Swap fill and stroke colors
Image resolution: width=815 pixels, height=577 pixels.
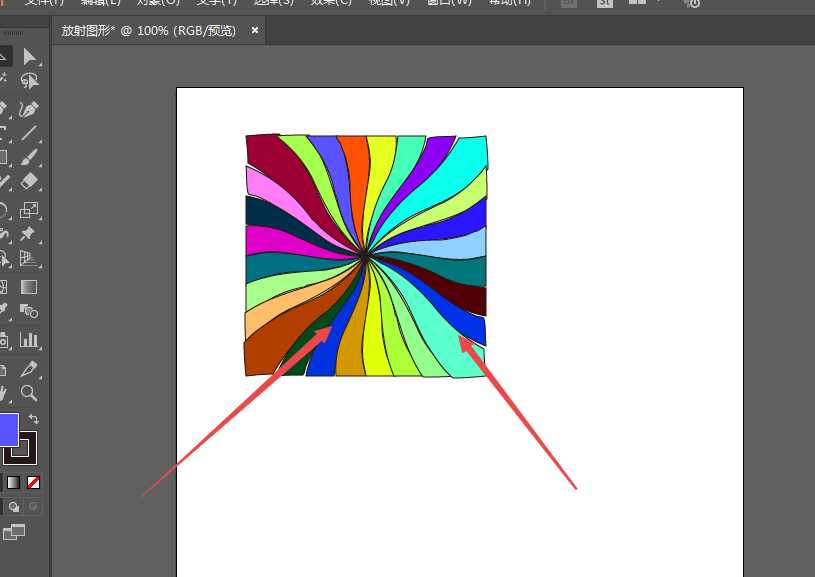(34, 419)
